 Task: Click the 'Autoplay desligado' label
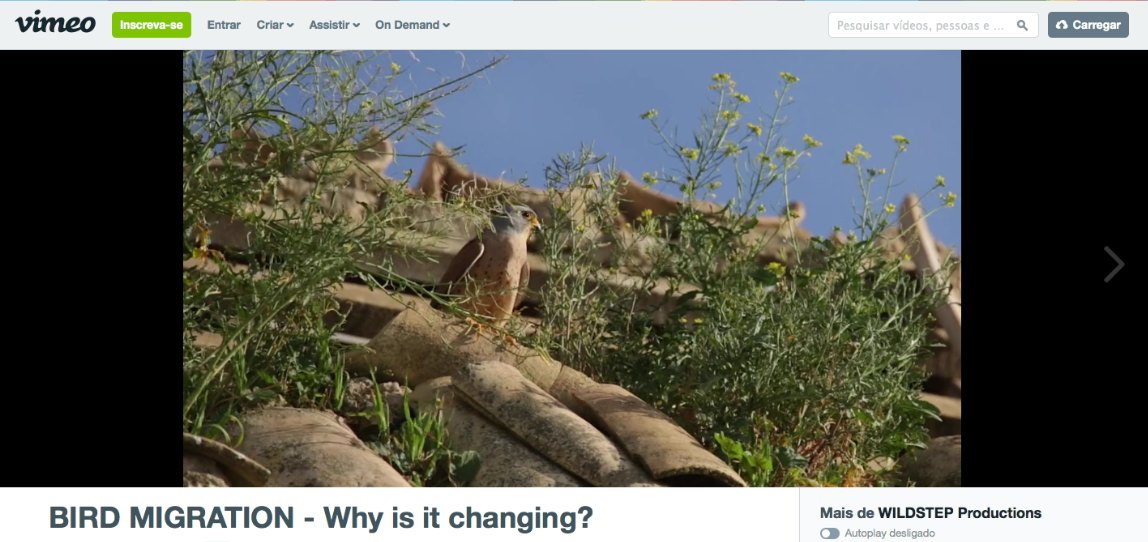point(890,533)
